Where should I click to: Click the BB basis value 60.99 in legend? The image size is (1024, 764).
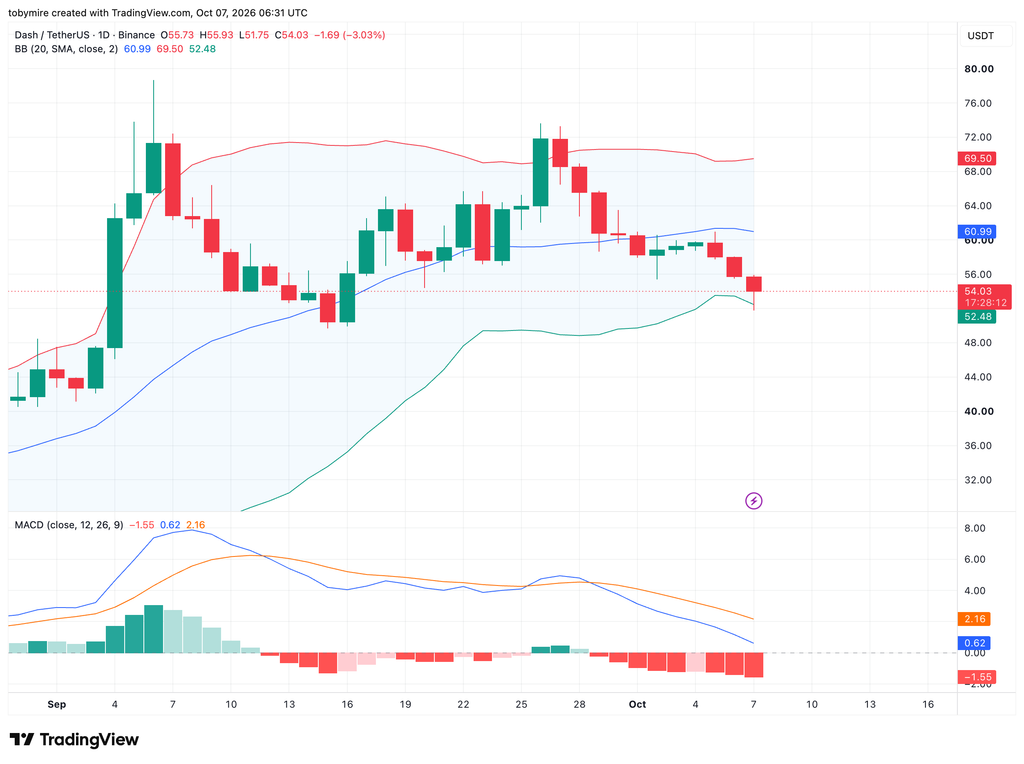click(137, 49)
